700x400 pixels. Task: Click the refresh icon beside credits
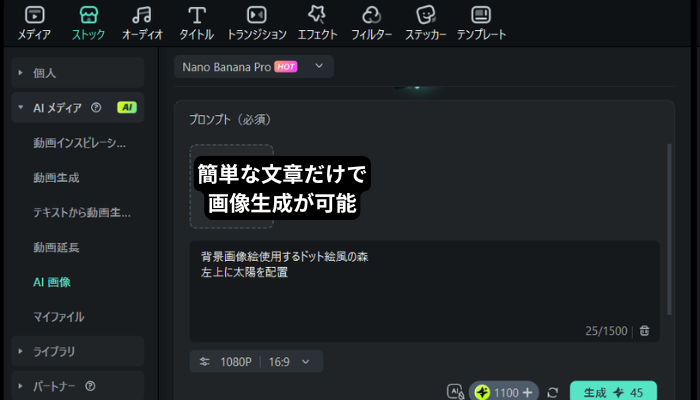click(x=553, y=392)
